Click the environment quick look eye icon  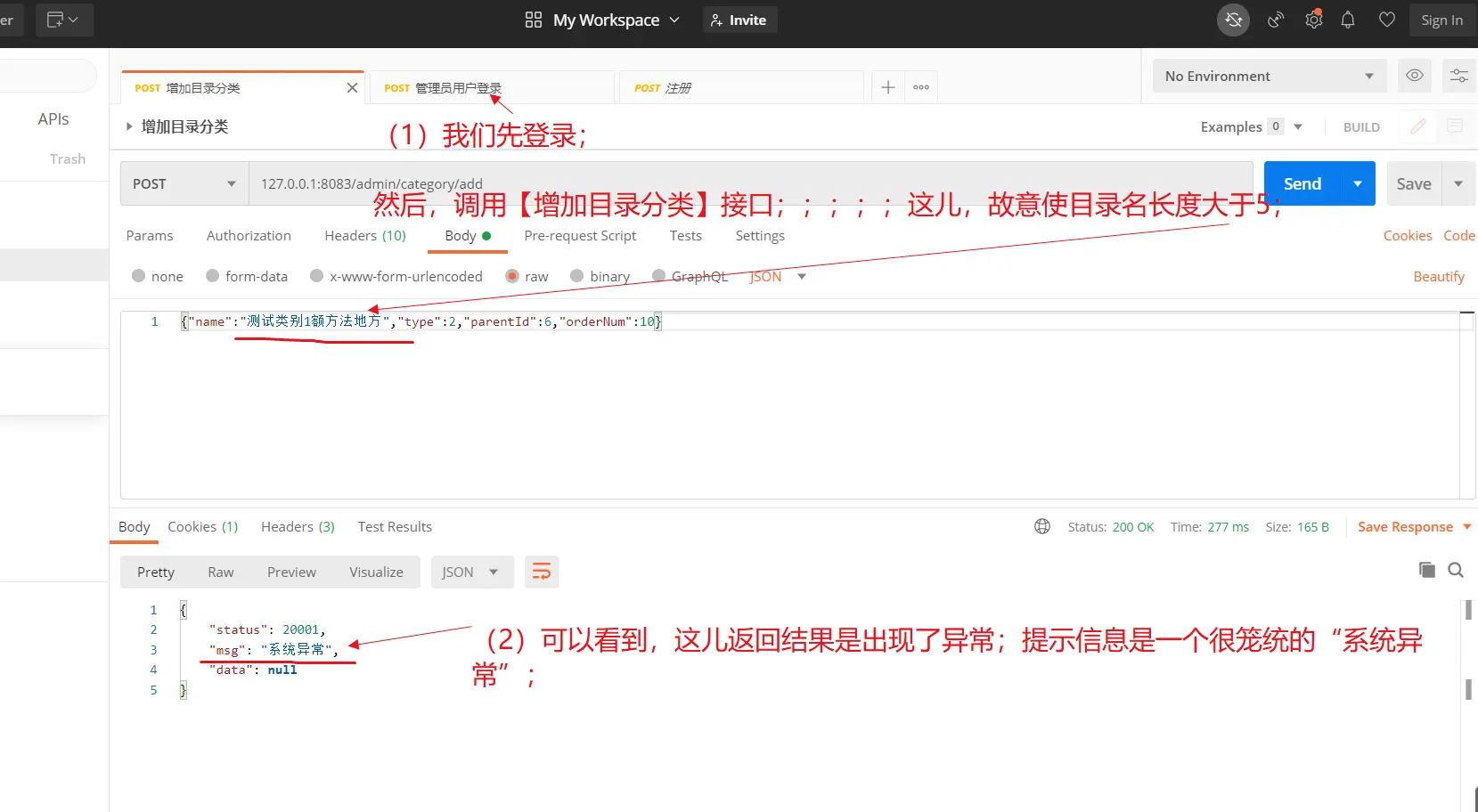(1414, 76)
